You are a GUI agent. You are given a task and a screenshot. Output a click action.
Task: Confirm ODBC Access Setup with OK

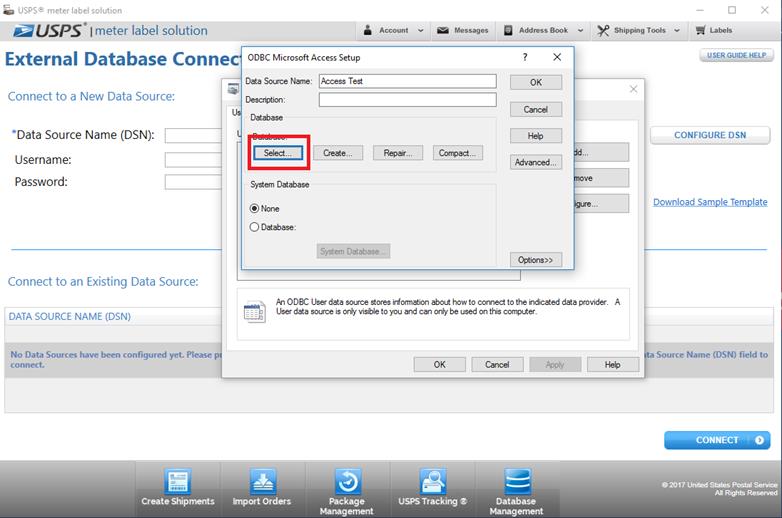[x=536, y=82]
